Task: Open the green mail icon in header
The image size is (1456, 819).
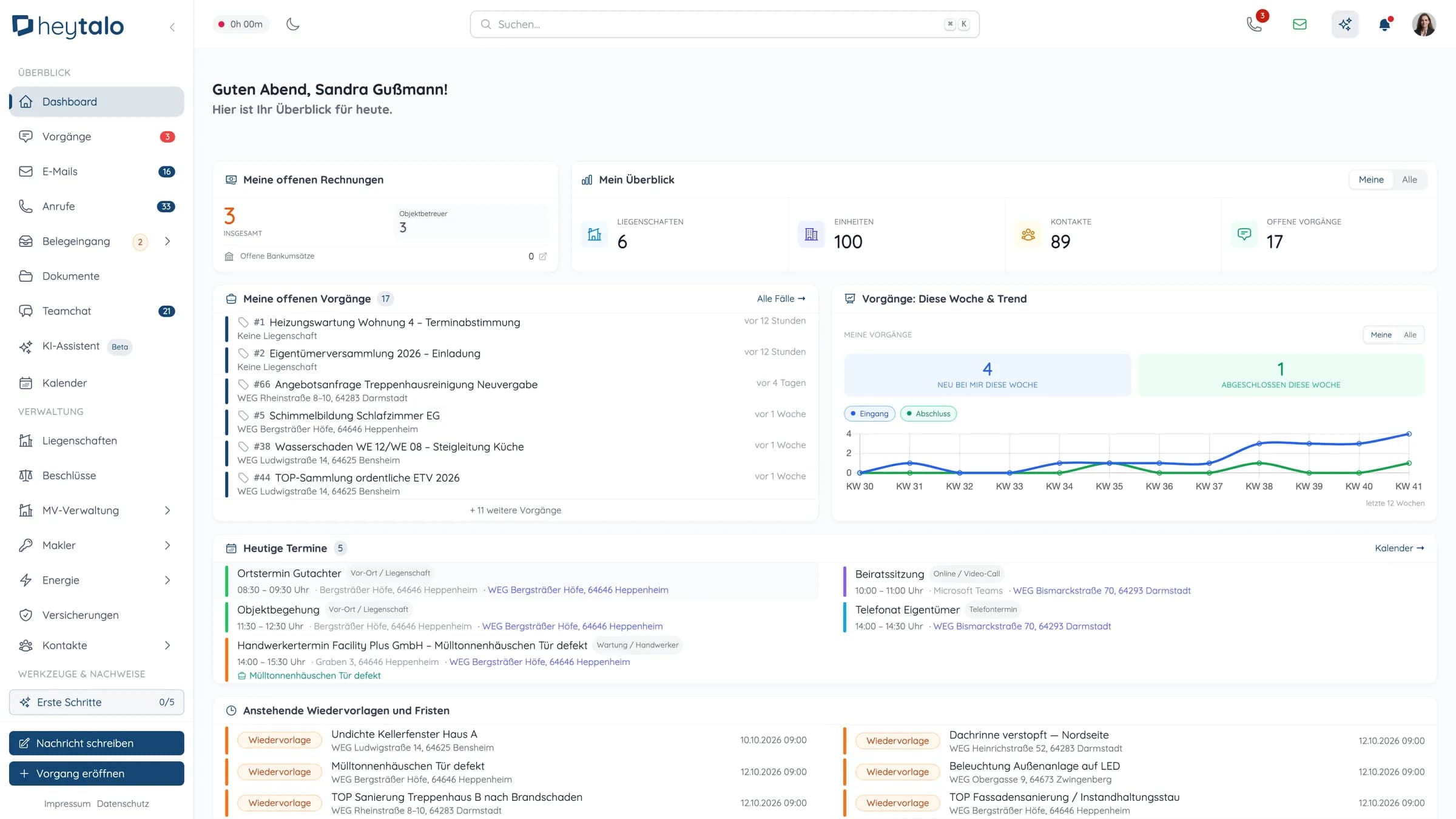Action: [1299, 24]
